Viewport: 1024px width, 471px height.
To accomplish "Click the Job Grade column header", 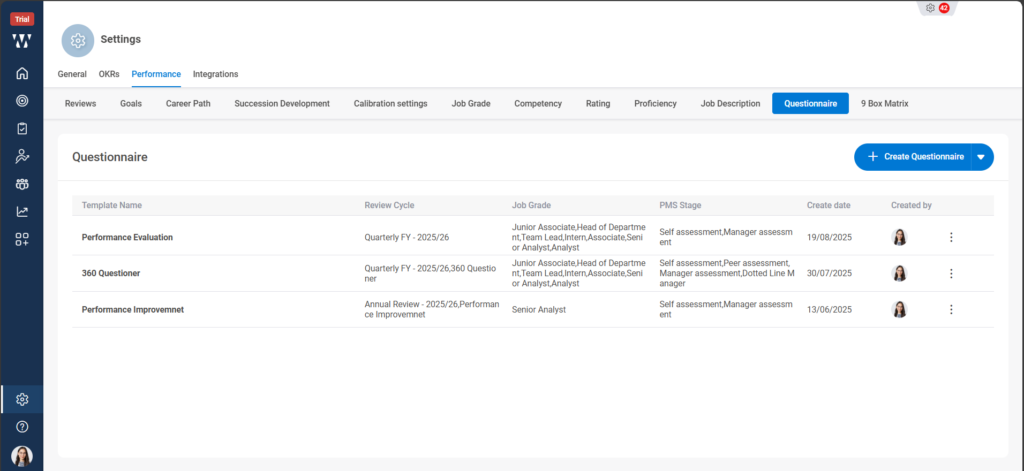I will tap(532, 205).
